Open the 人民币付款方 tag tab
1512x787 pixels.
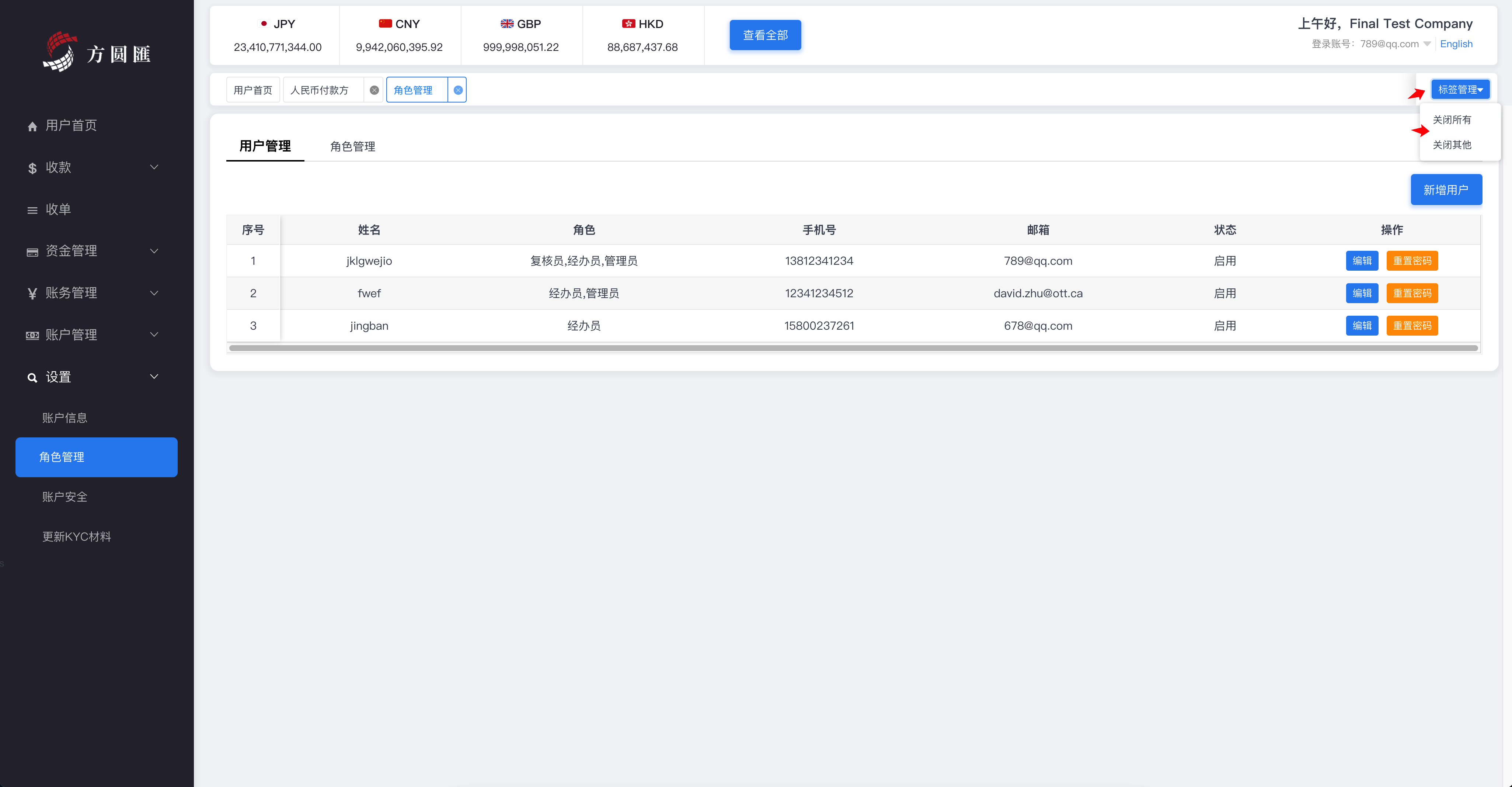[x=319, y=90]
